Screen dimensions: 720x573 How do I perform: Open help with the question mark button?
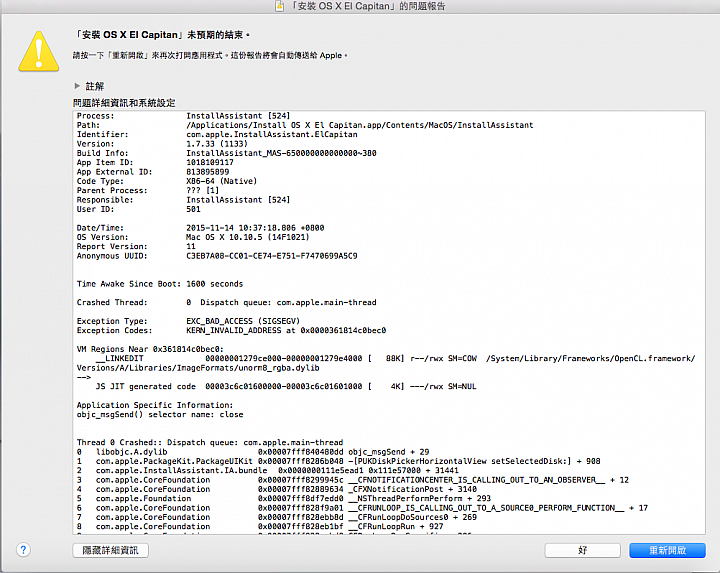(x=23, y=550)
